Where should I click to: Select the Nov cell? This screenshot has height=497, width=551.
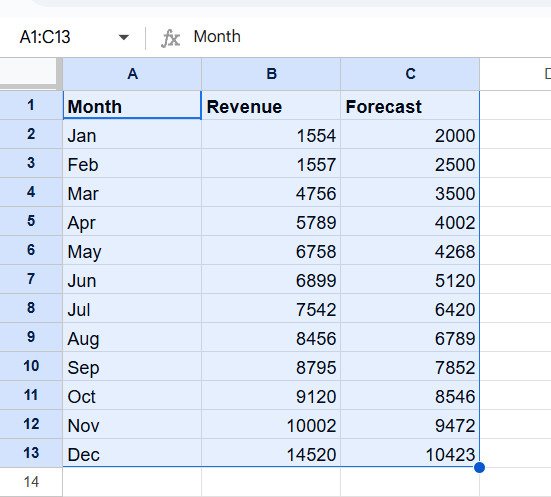pyautogui.click(x=132, y=424)
